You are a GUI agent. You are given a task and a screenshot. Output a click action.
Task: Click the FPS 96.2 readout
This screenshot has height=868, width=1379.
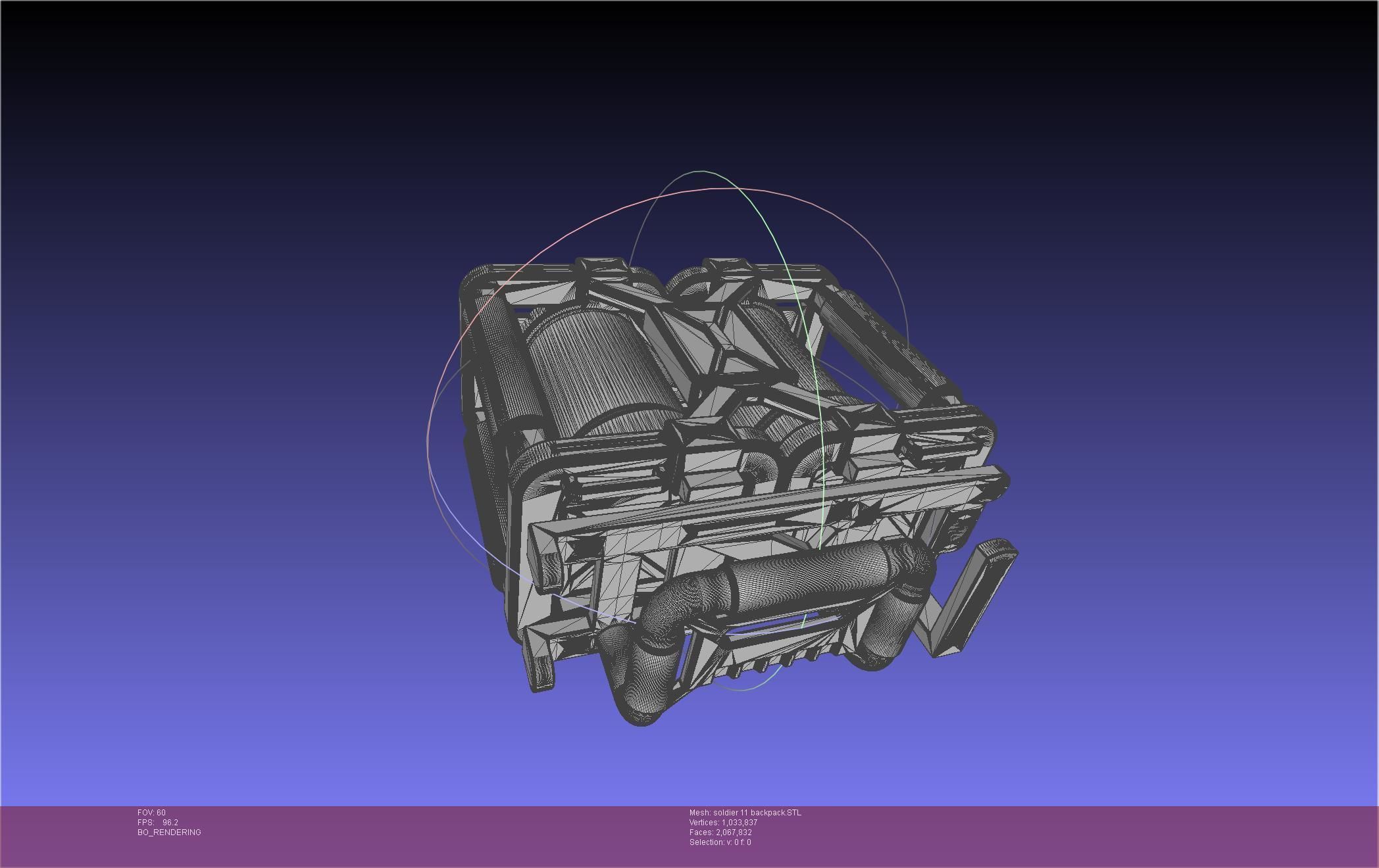point(158,823)
